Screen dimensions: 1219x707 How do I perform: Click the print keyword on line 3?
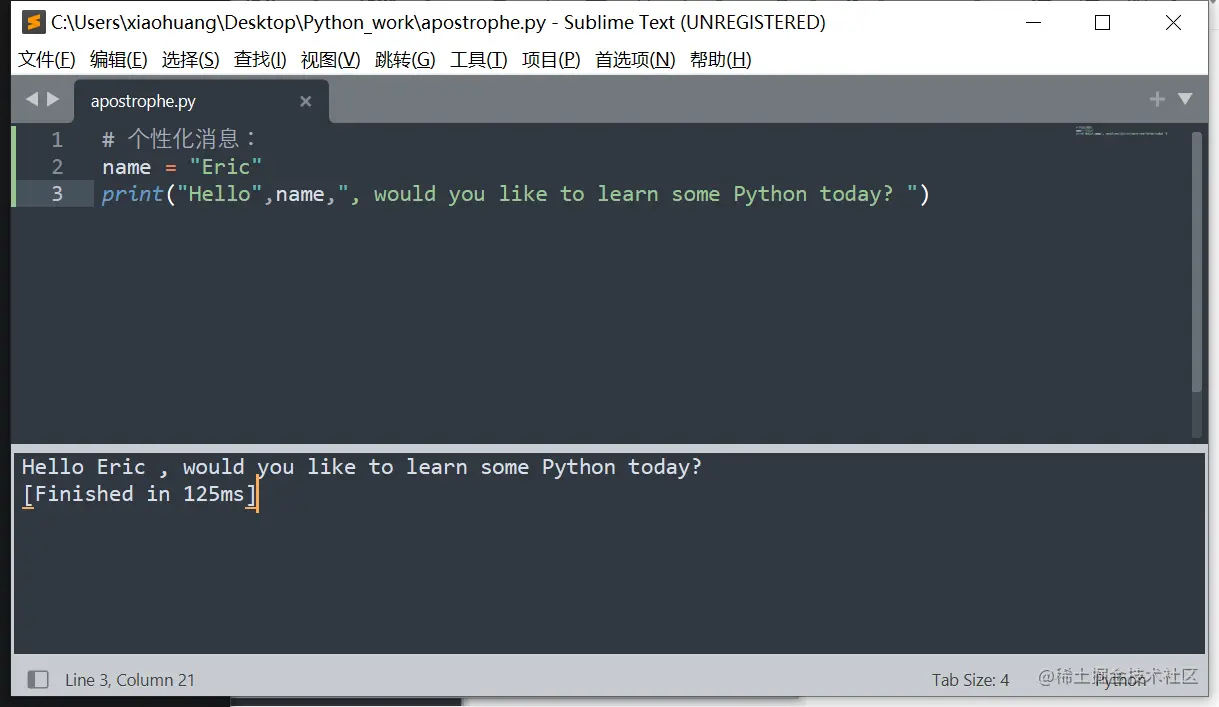coord(133,194)
